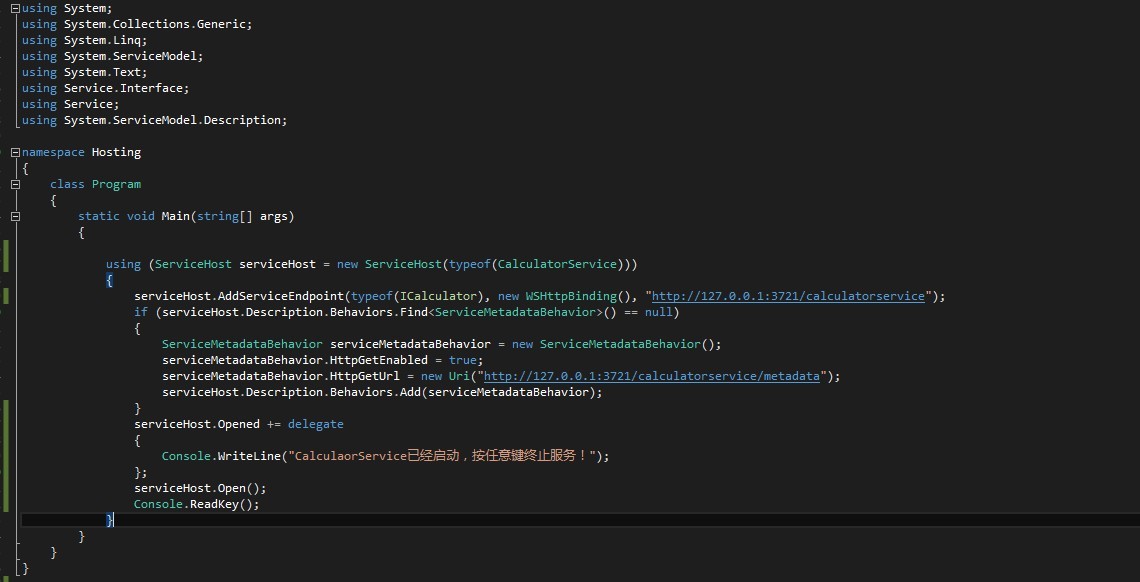Screen dimensions: 1140x582
Task: Click the 'Hosting' namespace name
Action: (x=116, y=153)
